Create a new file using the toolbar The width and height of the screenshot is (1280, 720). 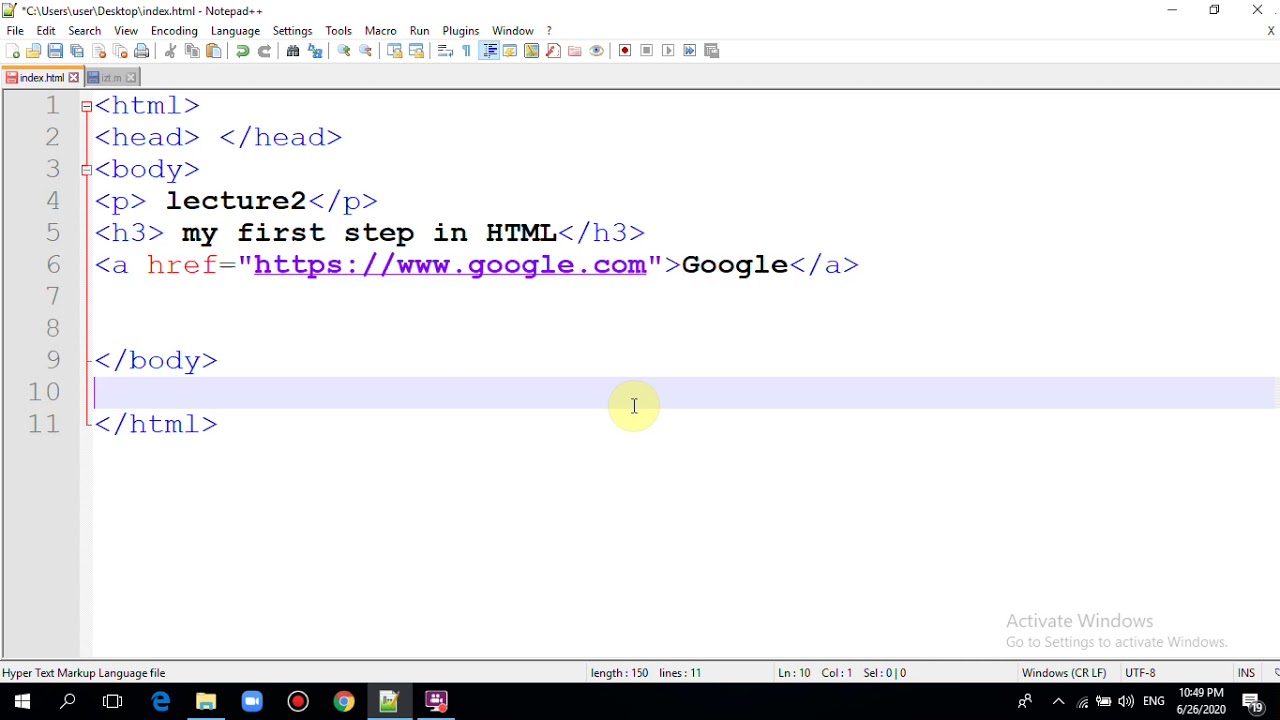[x=13, y=51]
